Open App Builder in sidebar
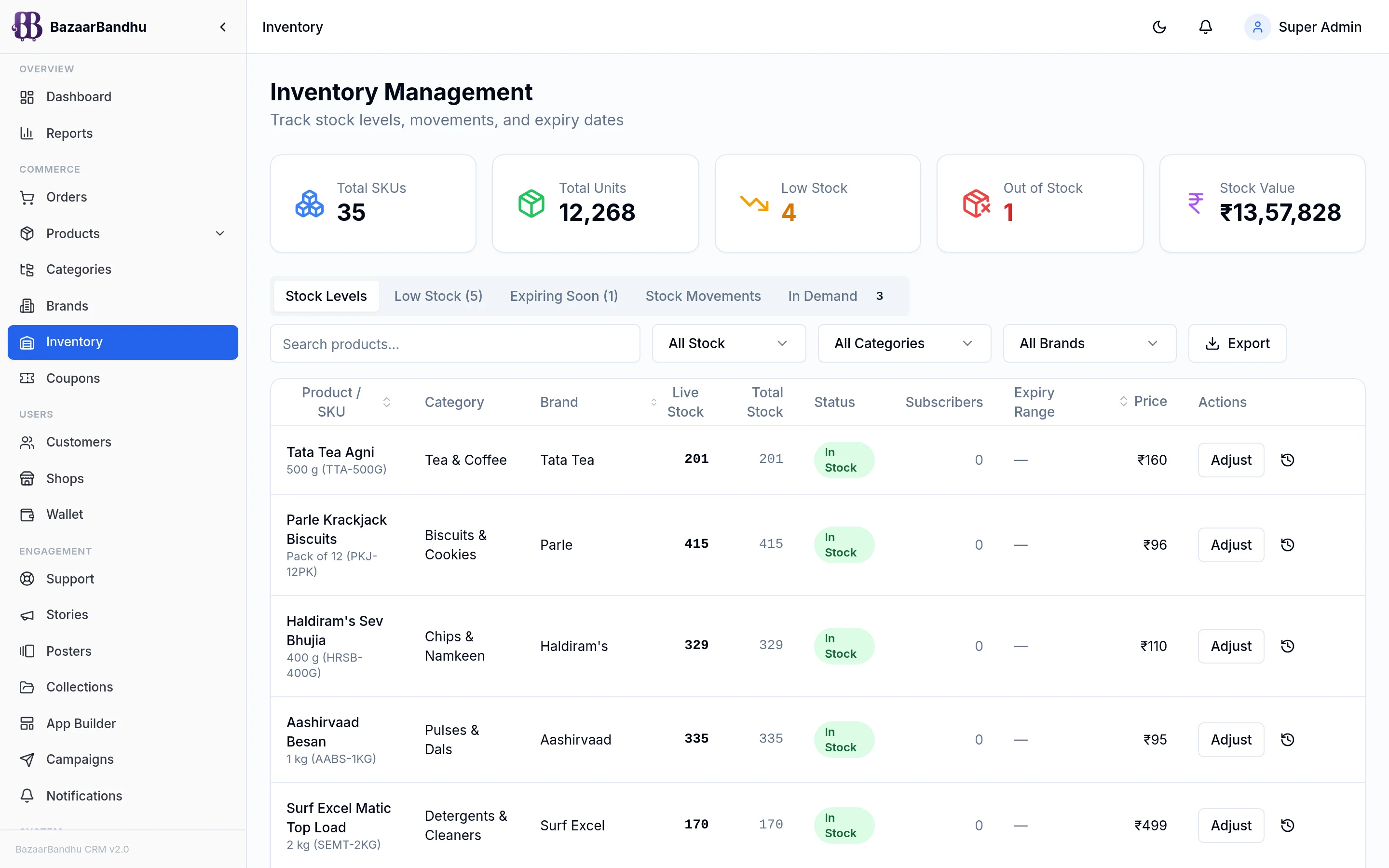1389x868 pixels. click(123, 723)
